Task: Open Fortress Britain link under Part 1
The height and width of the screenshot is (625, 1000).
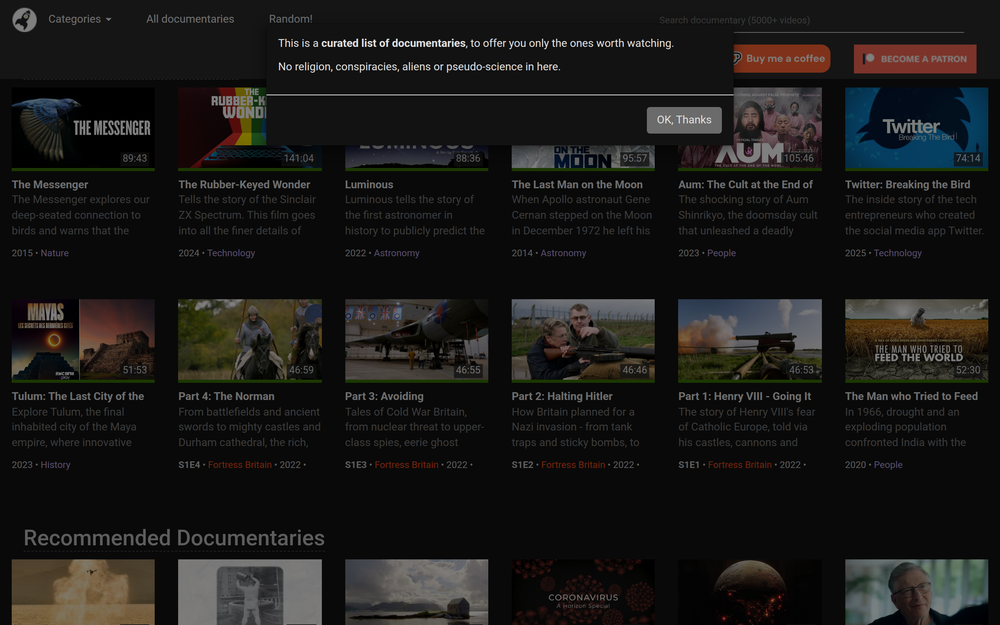Action: [x=740, y=465]
